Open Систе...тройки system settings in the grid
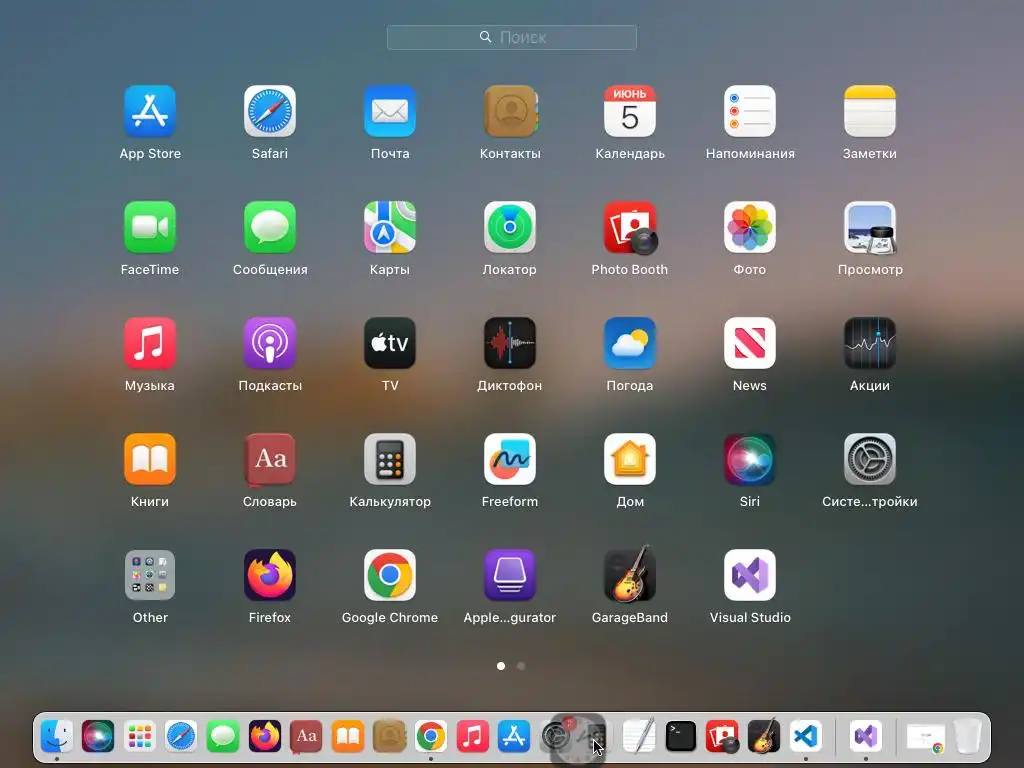1024x768 pixels. tap(870, 459)
